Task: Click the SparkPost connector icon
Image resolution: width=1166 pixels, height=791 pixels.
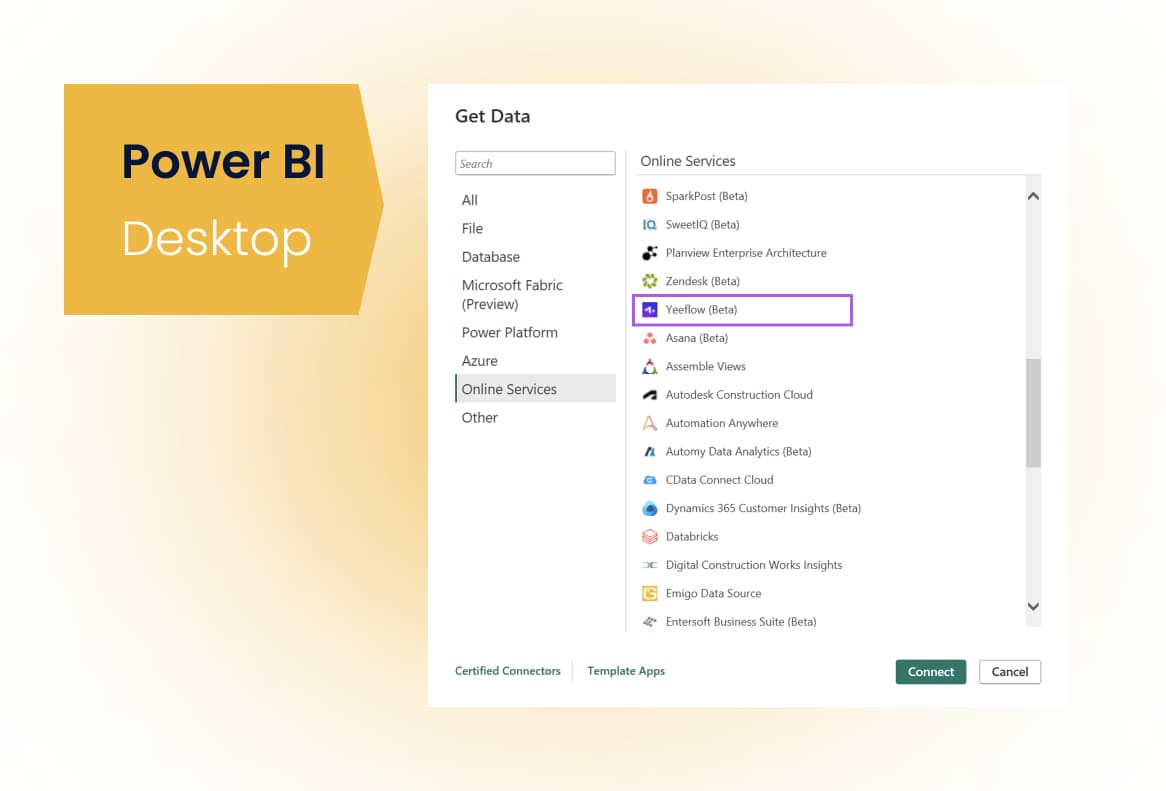Action: (x=649, y=196)
